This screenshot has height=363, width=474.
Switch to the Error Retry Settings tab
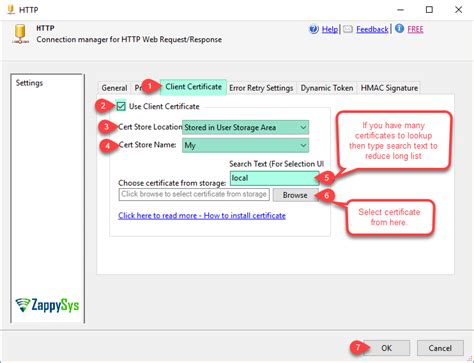[x=261, y=88]
